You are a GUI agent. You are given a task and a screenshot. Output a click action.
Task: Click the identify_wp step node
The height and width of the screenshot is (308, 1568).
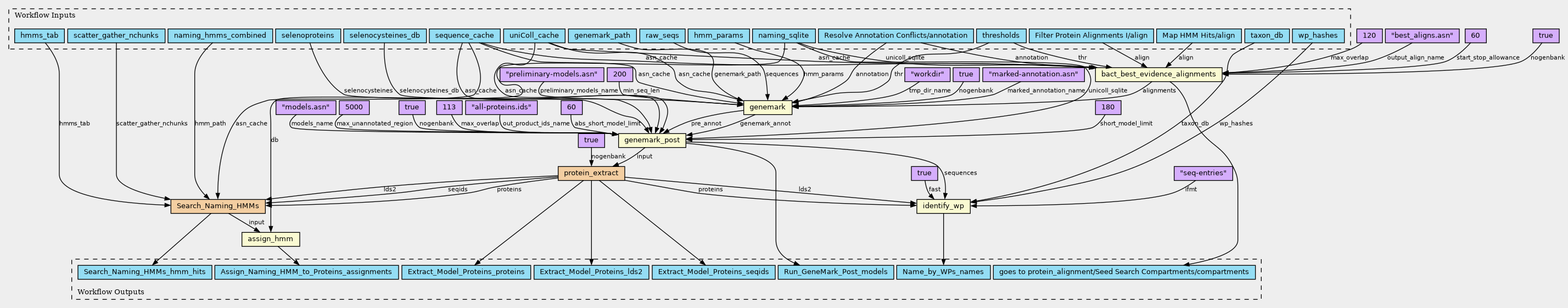[x=943, y=206]
